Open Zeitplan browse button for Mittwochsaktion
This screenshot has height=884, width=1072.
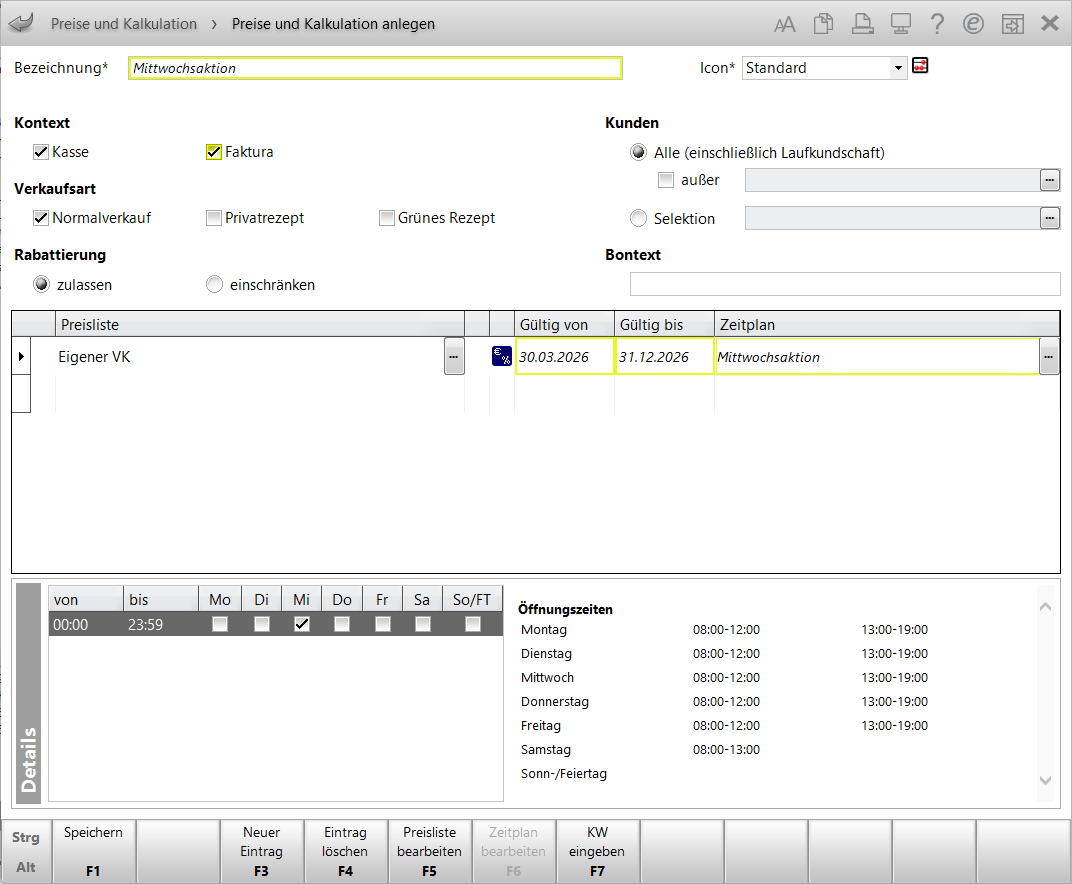[x=1049, y=357]
